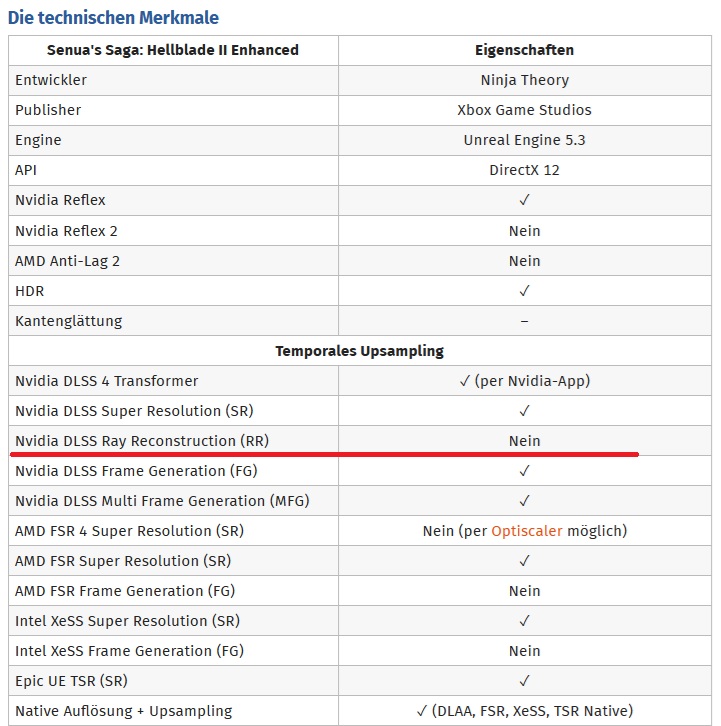Click the Optiscaler link
Screen dimensions: 721x726
(x=527, y=531)
